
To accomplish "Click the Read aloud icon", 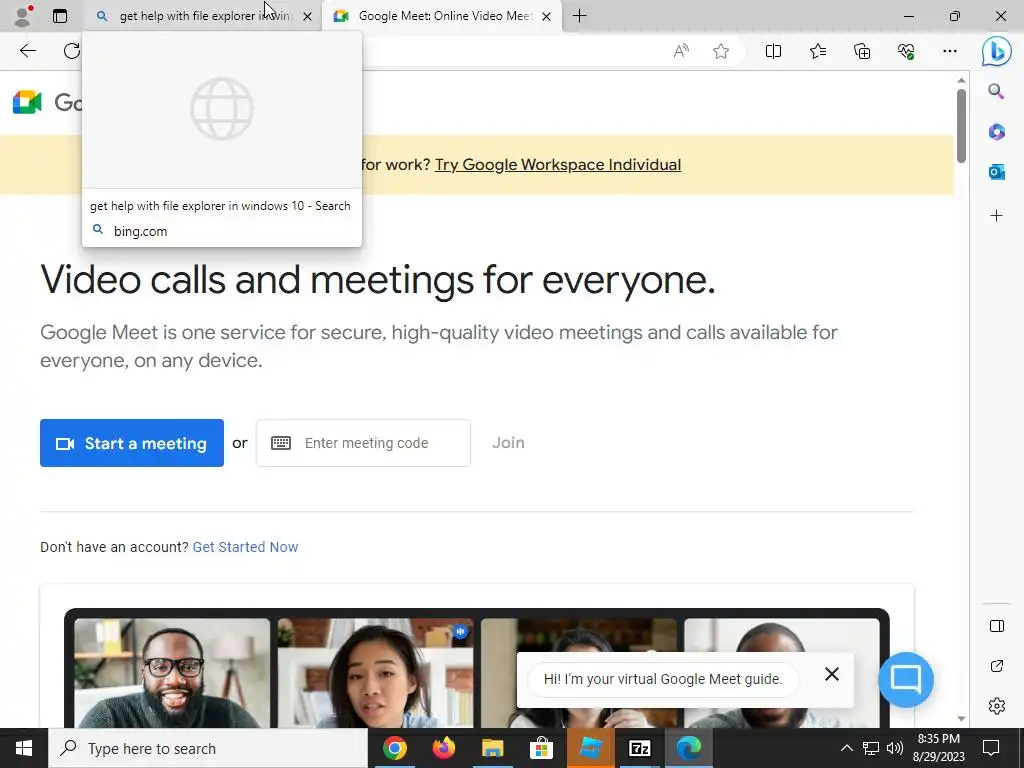I will [681, 51].
